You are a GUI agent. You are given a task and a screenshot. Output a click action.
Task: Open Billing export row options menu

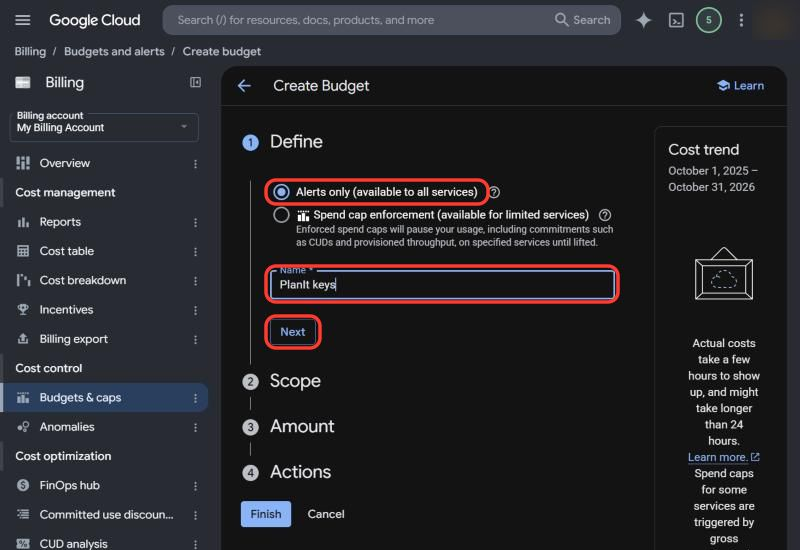(x=195, y=339)
